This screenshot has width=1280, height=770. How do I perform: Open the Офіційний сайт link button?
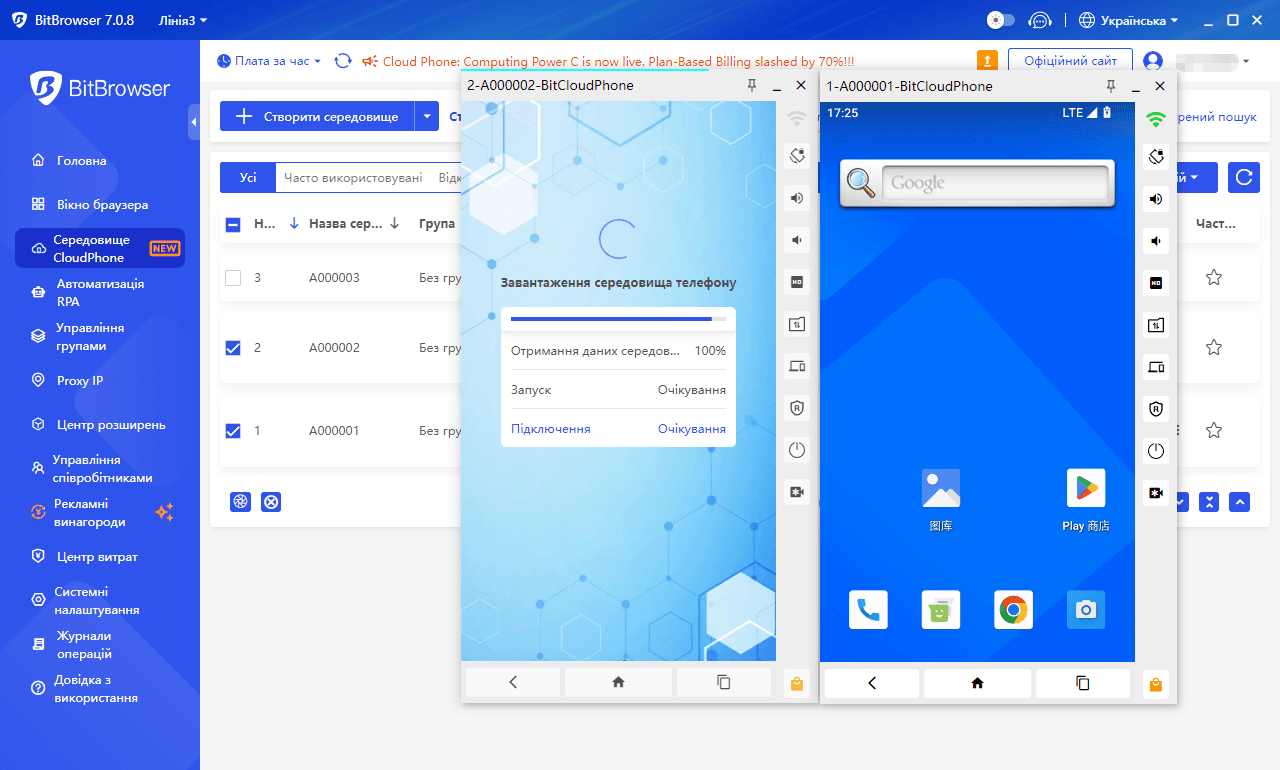[1070, 61]
